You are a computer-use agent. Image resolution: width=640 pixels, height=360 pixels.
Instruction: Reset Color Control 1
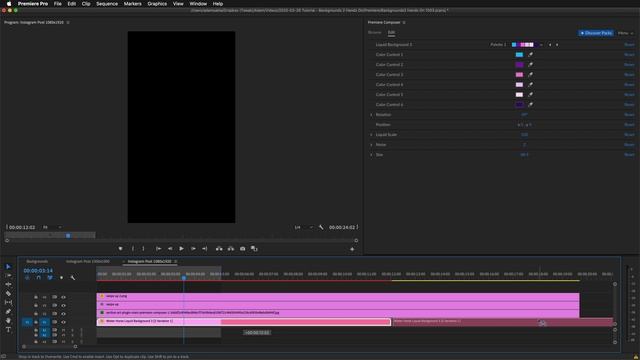629,55
